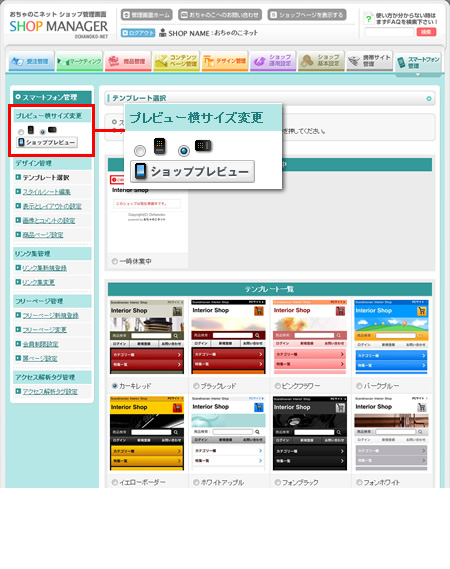Open the 会員制限設定 link
The image size is (450, 569).
tap(40, 344)
